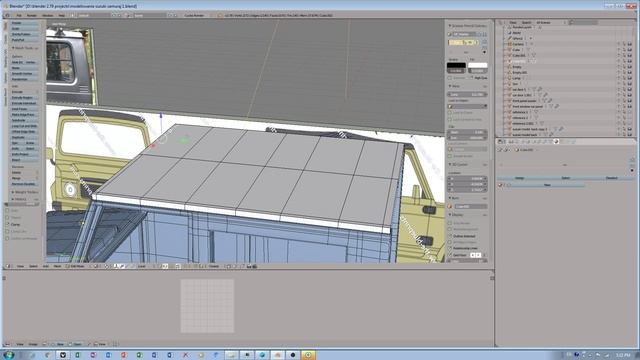Open the UV editor type selector icon
The width and height of the screenshot is (640, 360).
click(x=8, y=344)
